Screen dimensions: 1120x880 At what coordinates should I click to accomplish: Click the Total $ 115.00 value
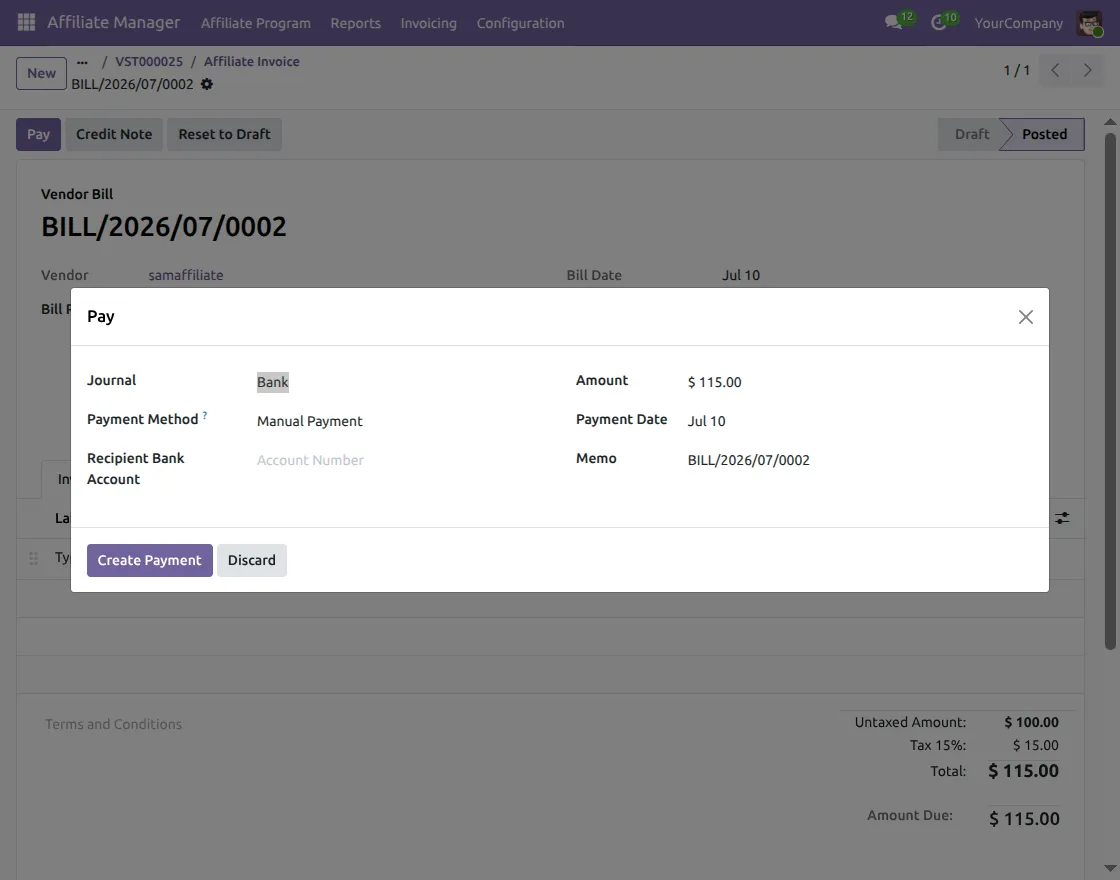click(1023, 771)
